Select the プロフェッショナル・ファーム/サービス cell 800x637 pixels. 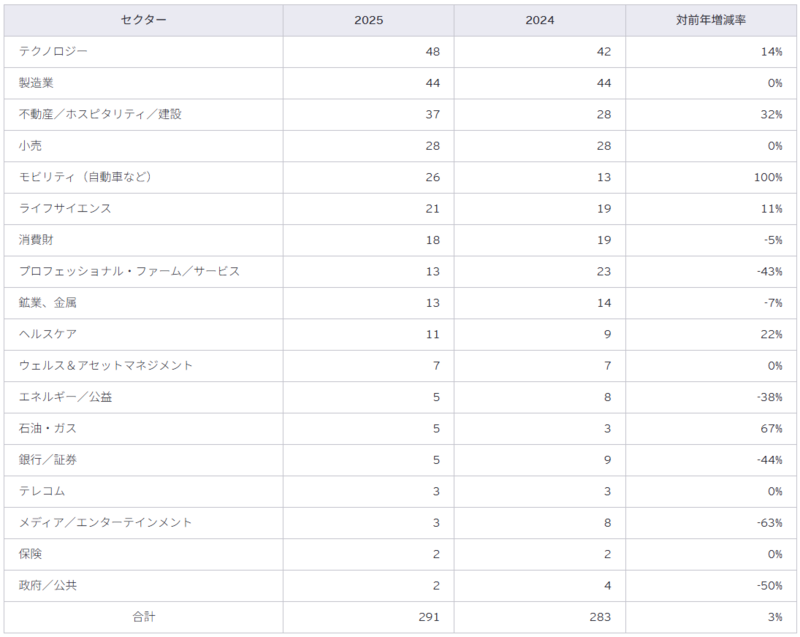143,271
